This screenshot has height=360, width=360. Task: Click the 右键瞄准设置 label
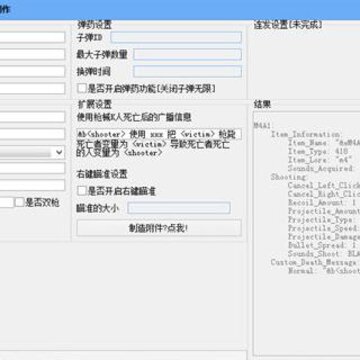point(102,174)
